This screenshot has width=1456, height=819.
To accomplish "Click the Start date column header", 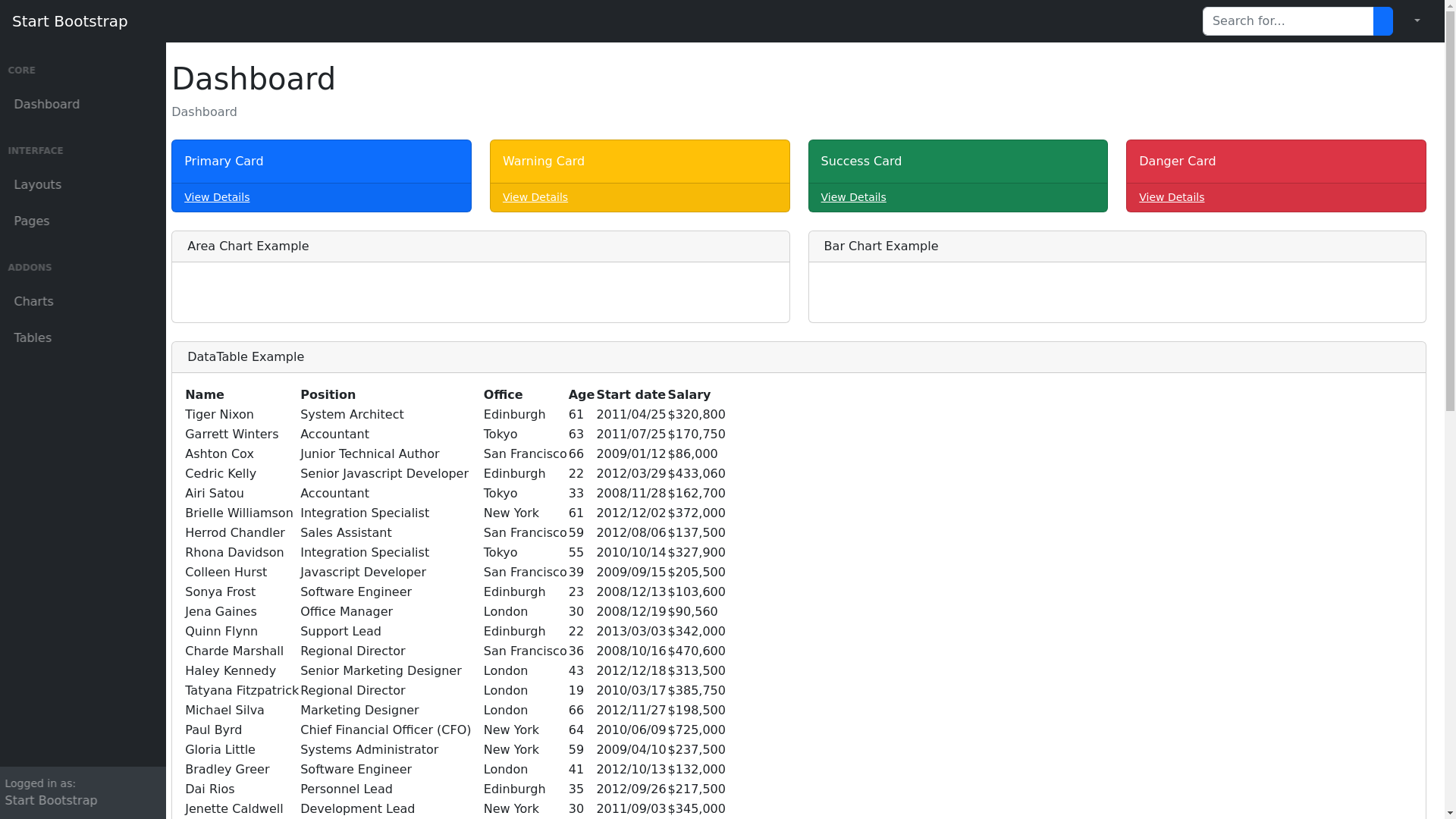I will click(631, 395).
